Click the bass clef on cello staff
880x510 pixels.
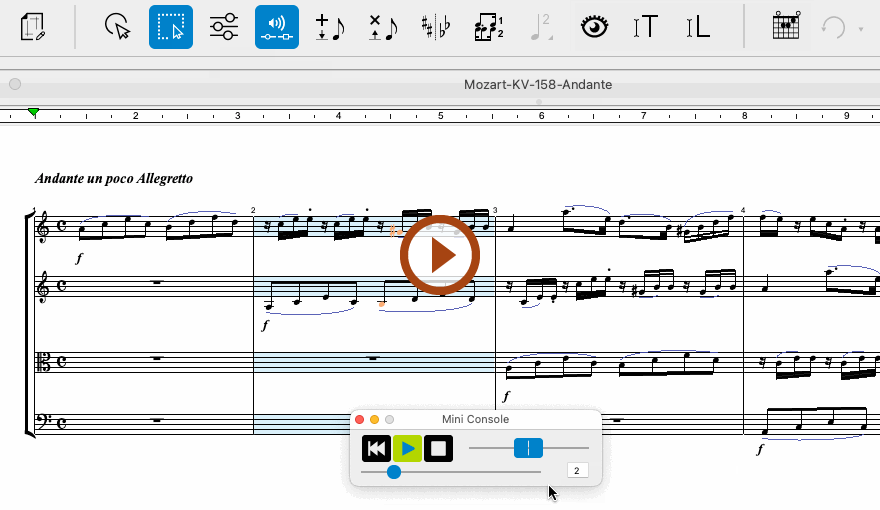(42, 421)
